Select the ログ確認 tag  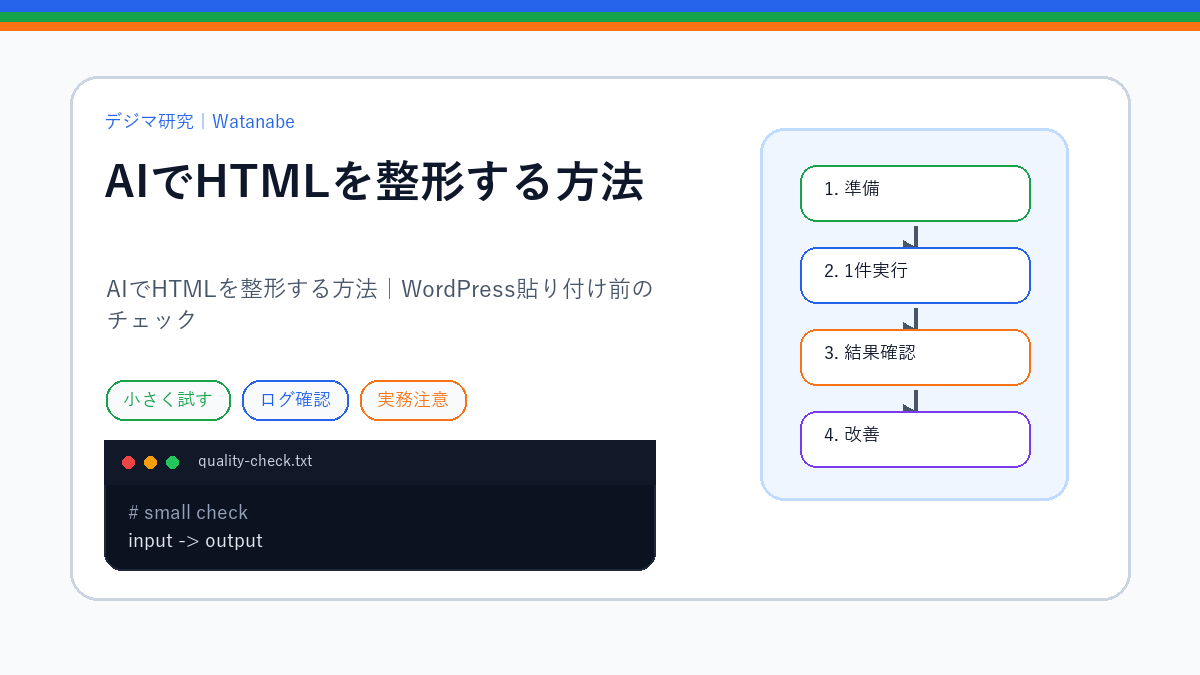[295, 400]
